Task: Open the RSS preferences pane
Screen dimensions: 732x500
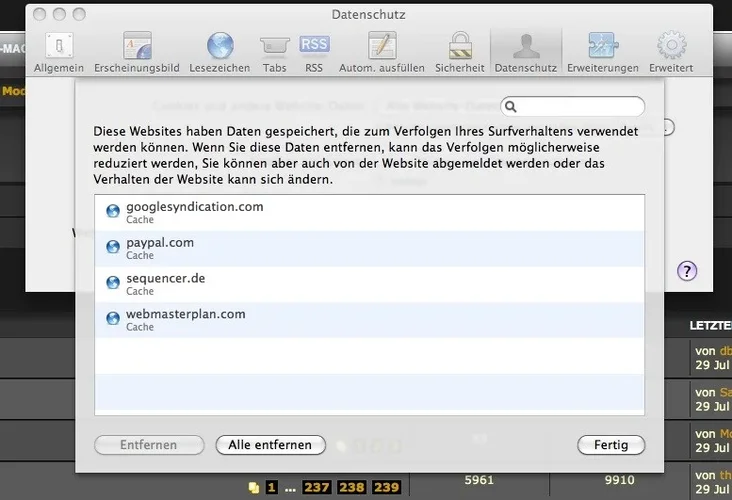Action: 314,52
